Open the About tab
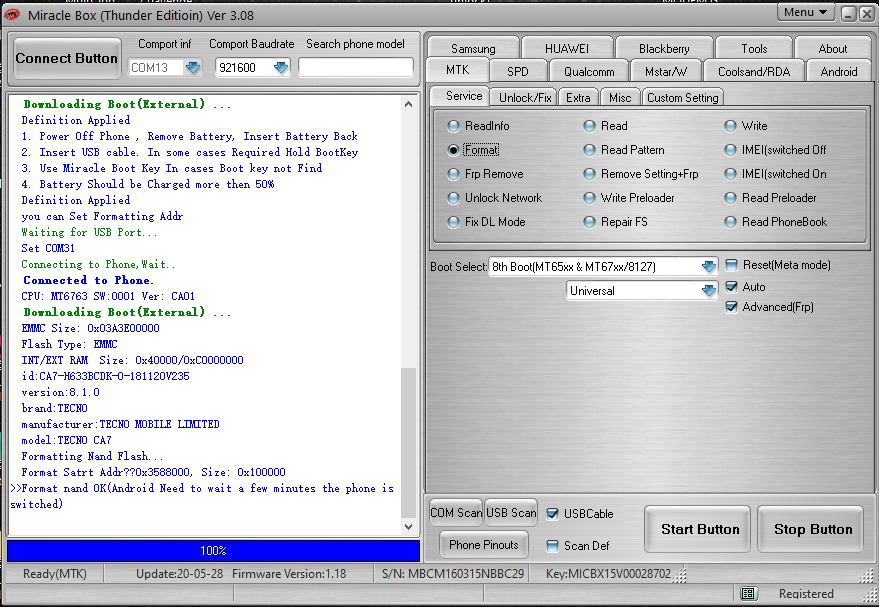879x607 pixels. [832, 49]
